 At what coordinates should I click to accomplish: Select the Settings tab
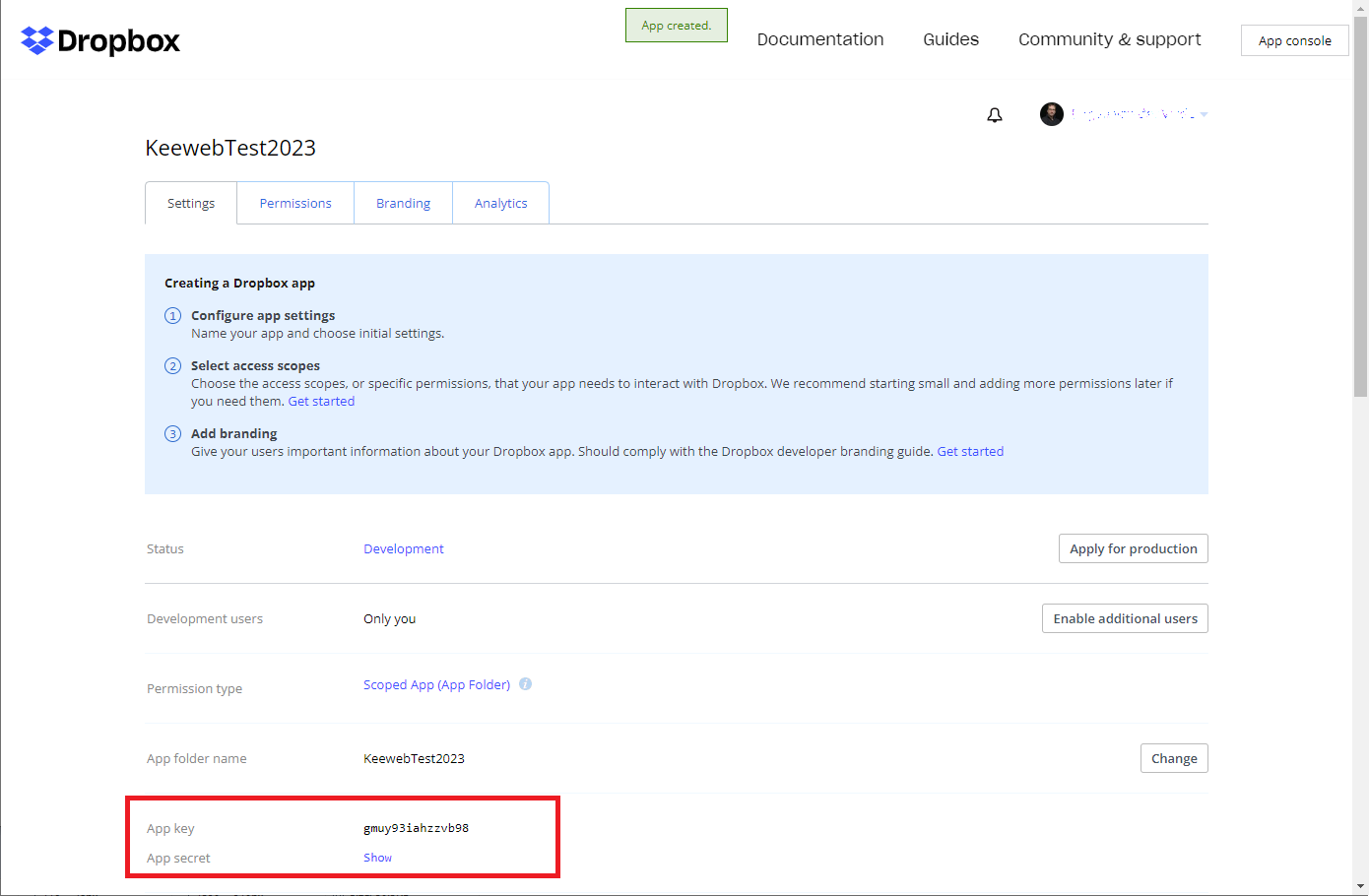click(x=191, y=203)
